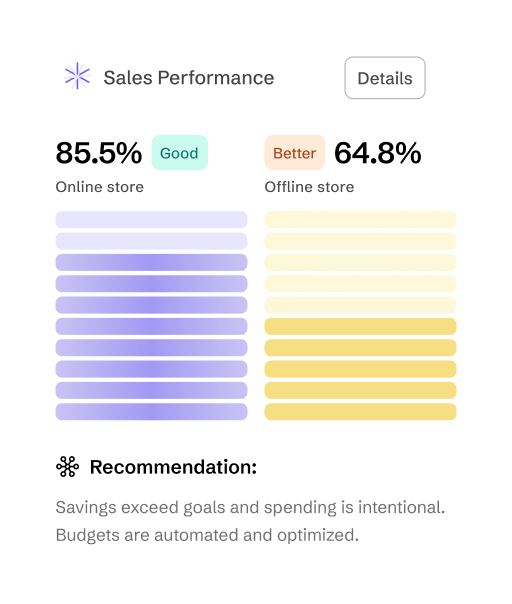The width and height of the screenshot is (512, 604).
Task: Click the purple starburst icon beside Sales Performance
Action: pos(77,76)
